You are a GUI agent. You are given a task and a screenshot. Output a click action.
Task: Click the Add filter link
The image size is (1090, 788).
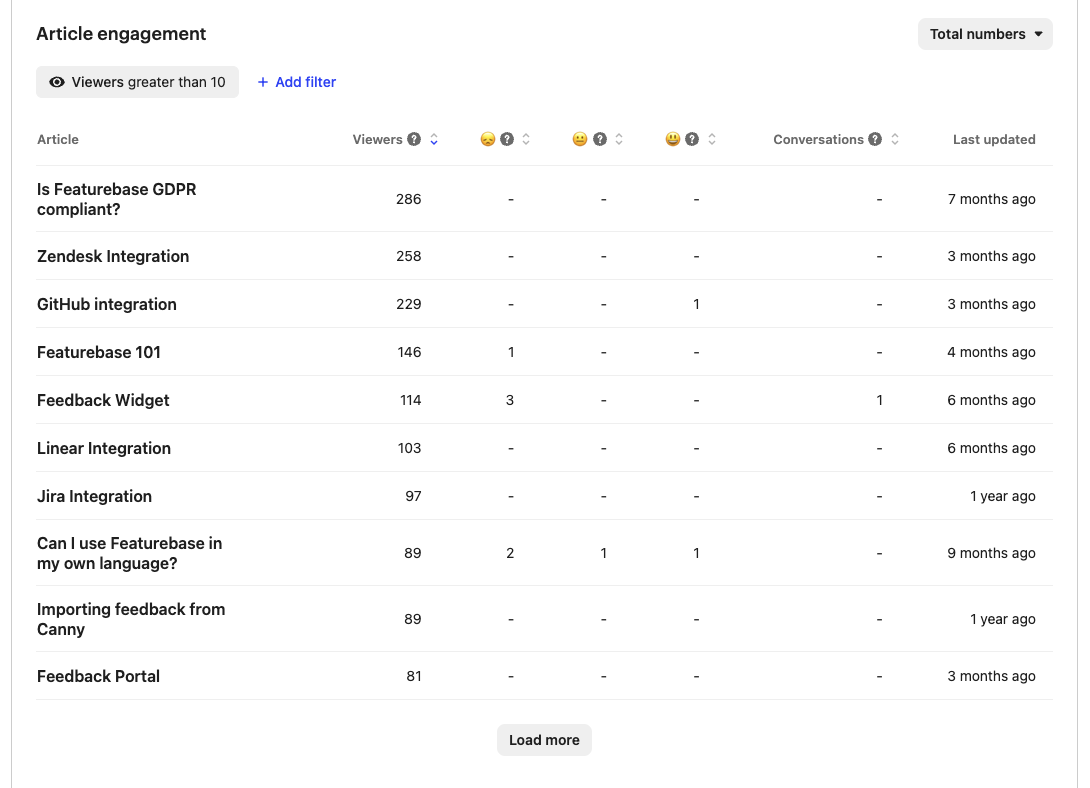pos(297,82)
